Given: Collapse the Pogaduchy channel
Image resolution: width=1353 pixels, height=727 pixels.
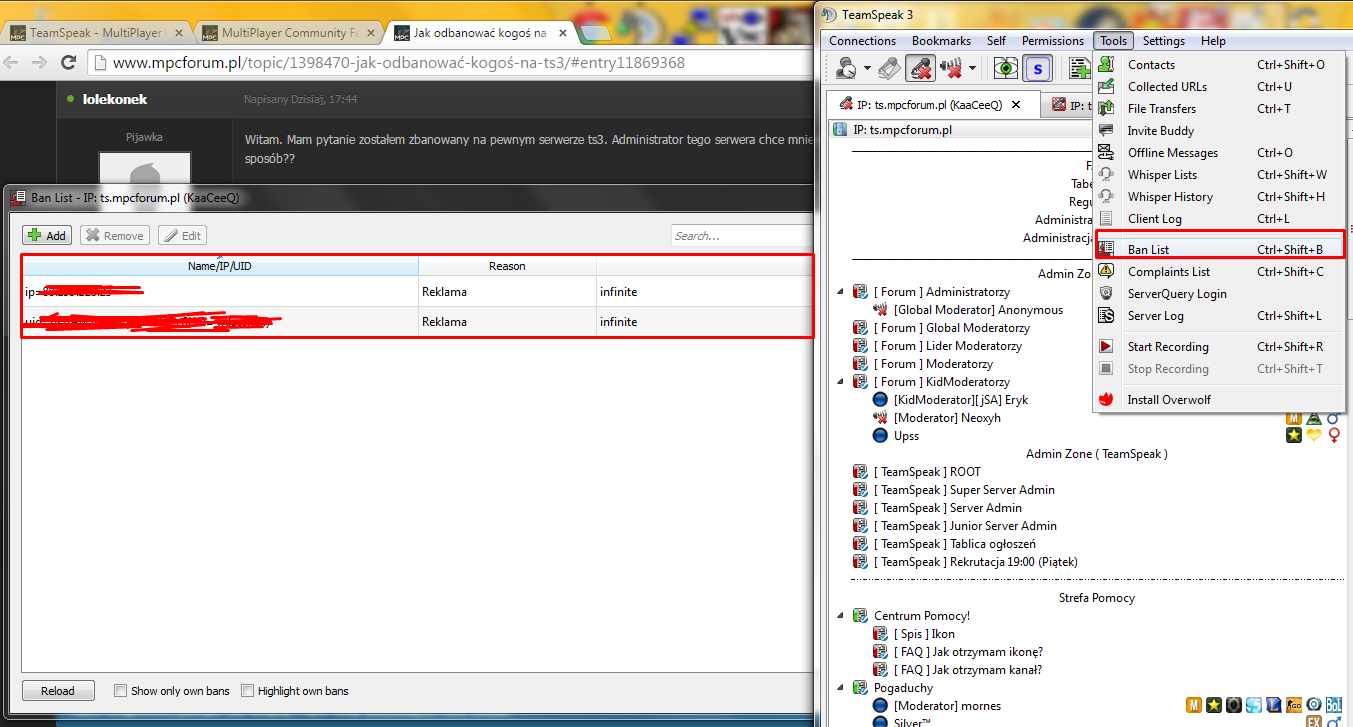Looking at the screenshot, I should 840,688.
